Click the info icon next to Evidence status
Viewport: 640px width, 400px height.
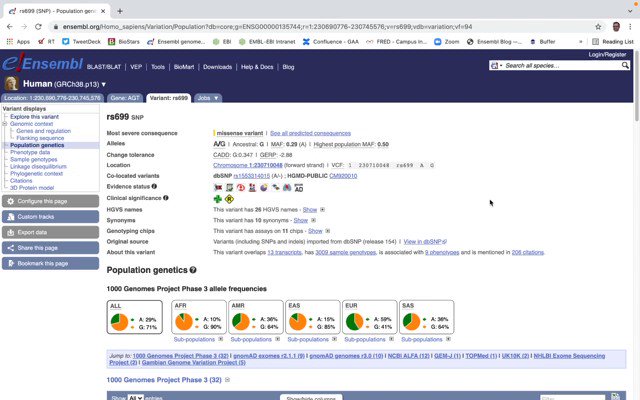pos(154,186)
